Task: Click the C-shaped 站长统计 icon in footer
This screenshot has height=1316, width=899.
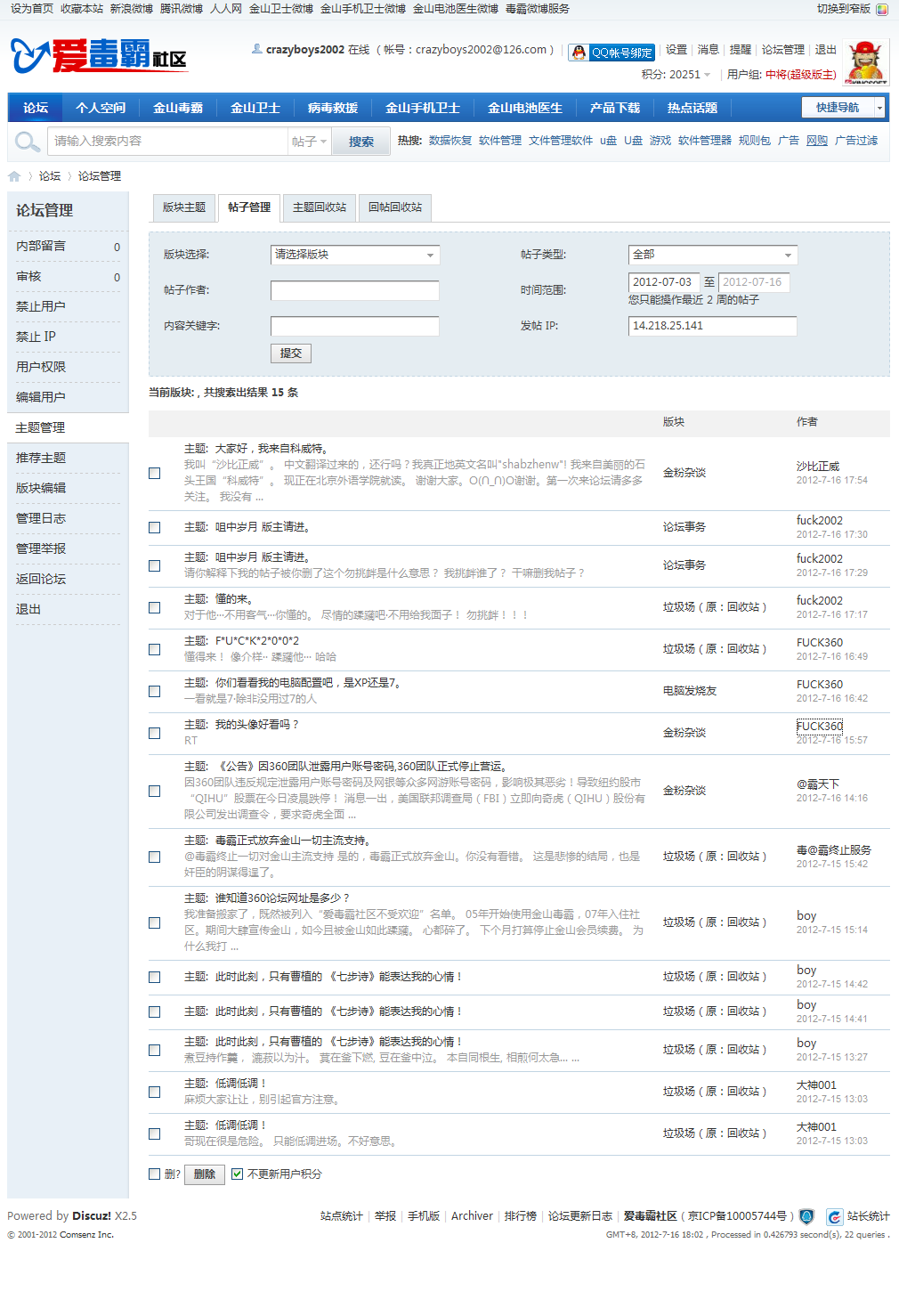Action: coord(834,1215)
